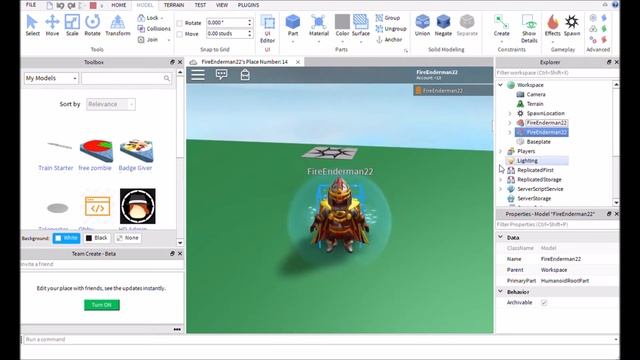Open the Sort by Relevance dropdown
The height and width of the screenshot is (360, 640).
click(x=111, y=104)
